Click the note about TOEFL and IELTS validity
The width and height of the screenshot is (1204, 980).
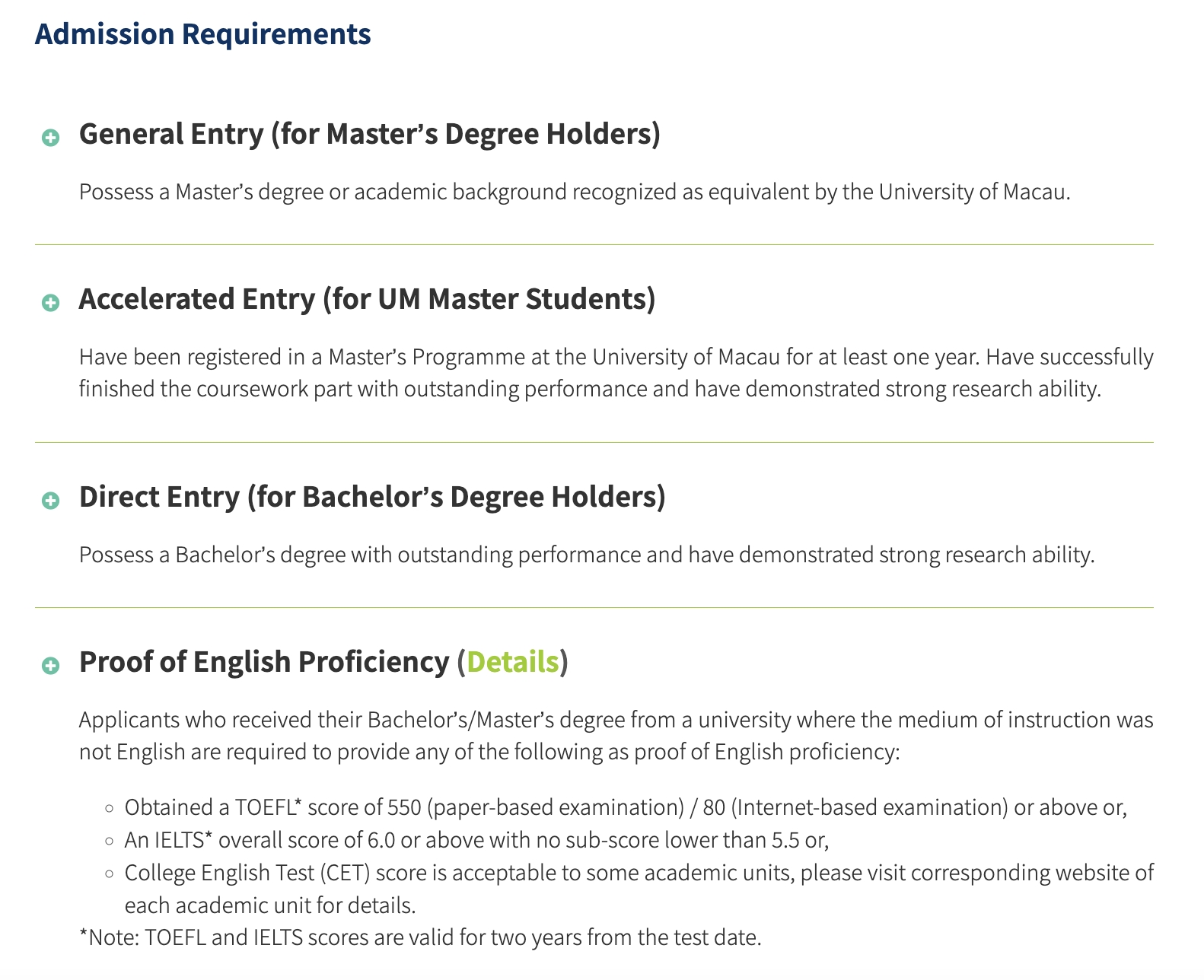point(420,937)
